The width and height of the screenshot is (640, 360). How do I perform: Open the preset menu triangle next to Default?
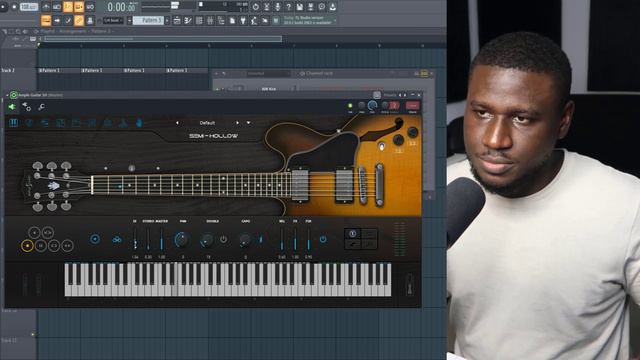(248, 123)
